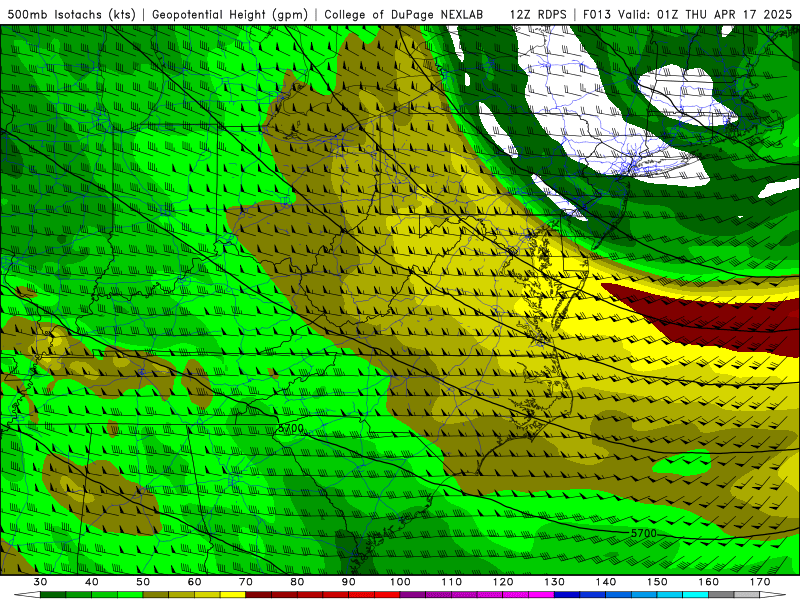Screen dimensions: 800x600
Task: Click the left arrow end of color bar
Action: click(x=27, y=595)
